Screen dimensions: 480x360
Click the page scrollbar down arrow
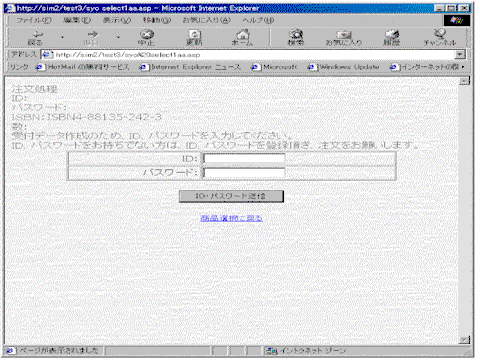pos(464,340)
